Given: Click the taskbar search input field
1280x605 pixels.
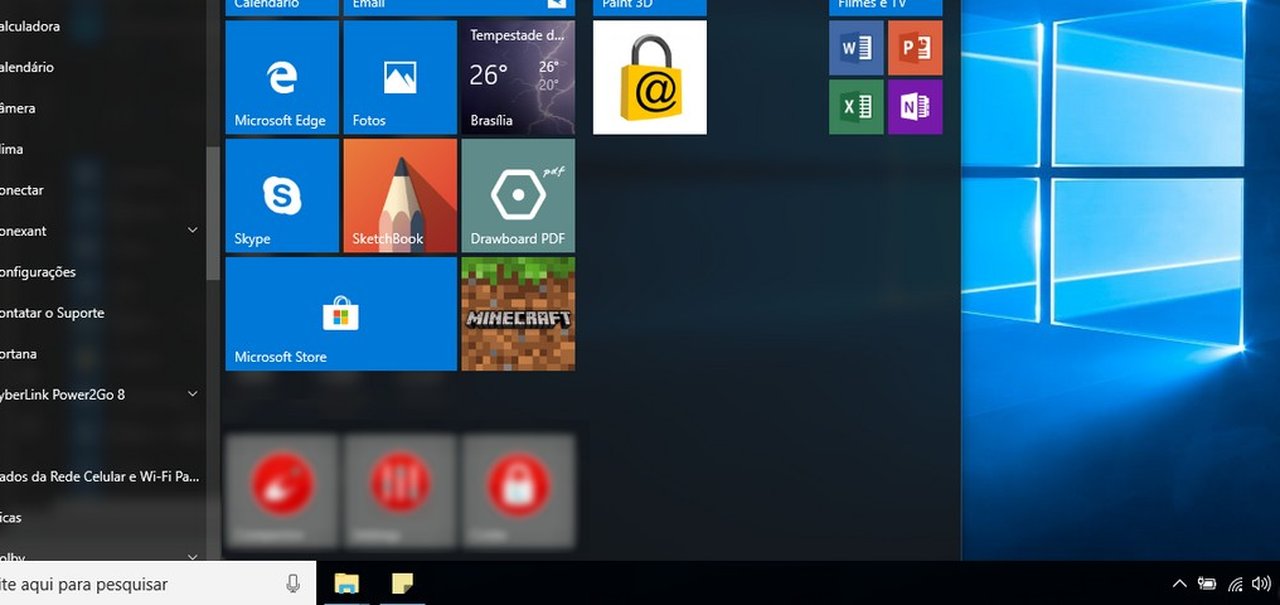Looking at the screenshot, I should (158, 584).
